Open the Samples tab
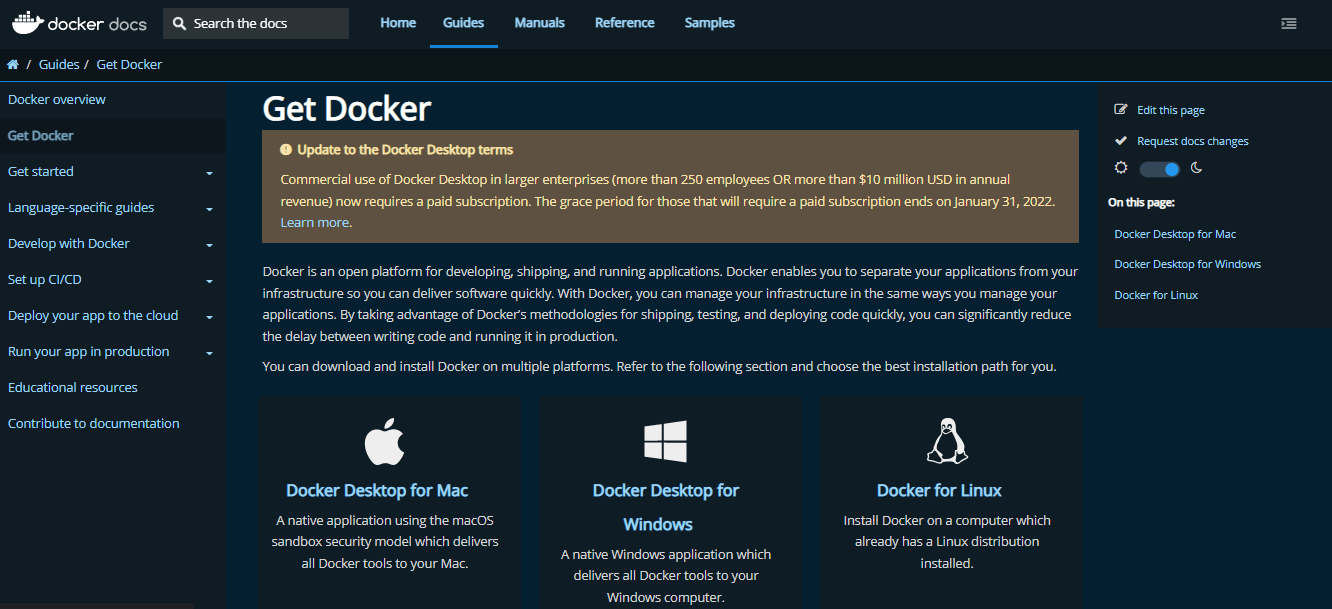The width and height of the screenshot is (1332, 609). click(x=710, y=23)
